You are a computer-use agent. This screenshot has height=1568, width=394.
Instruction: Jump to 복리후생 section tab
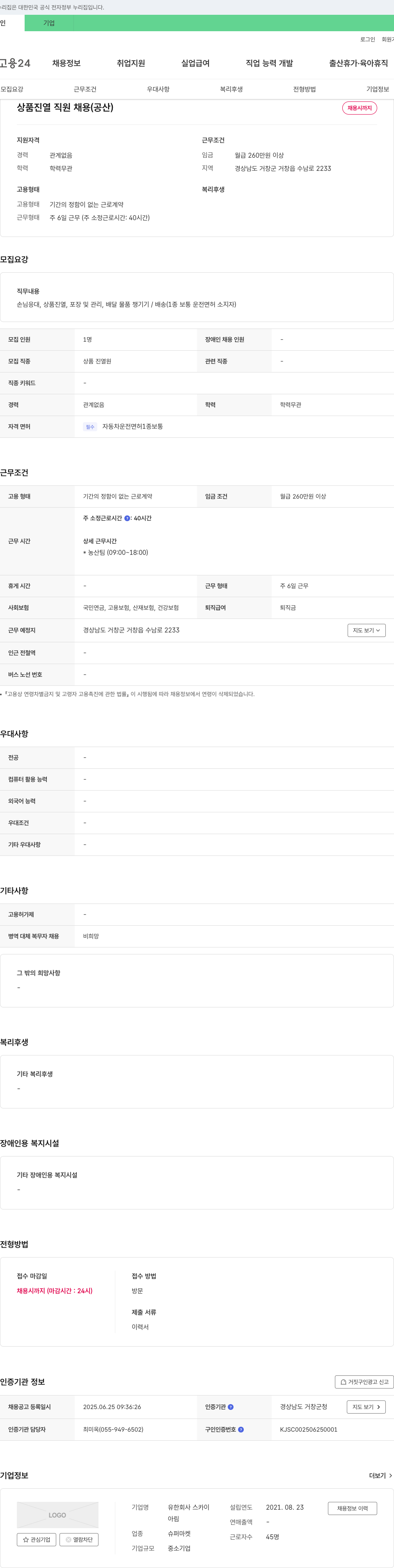[231, 89]
